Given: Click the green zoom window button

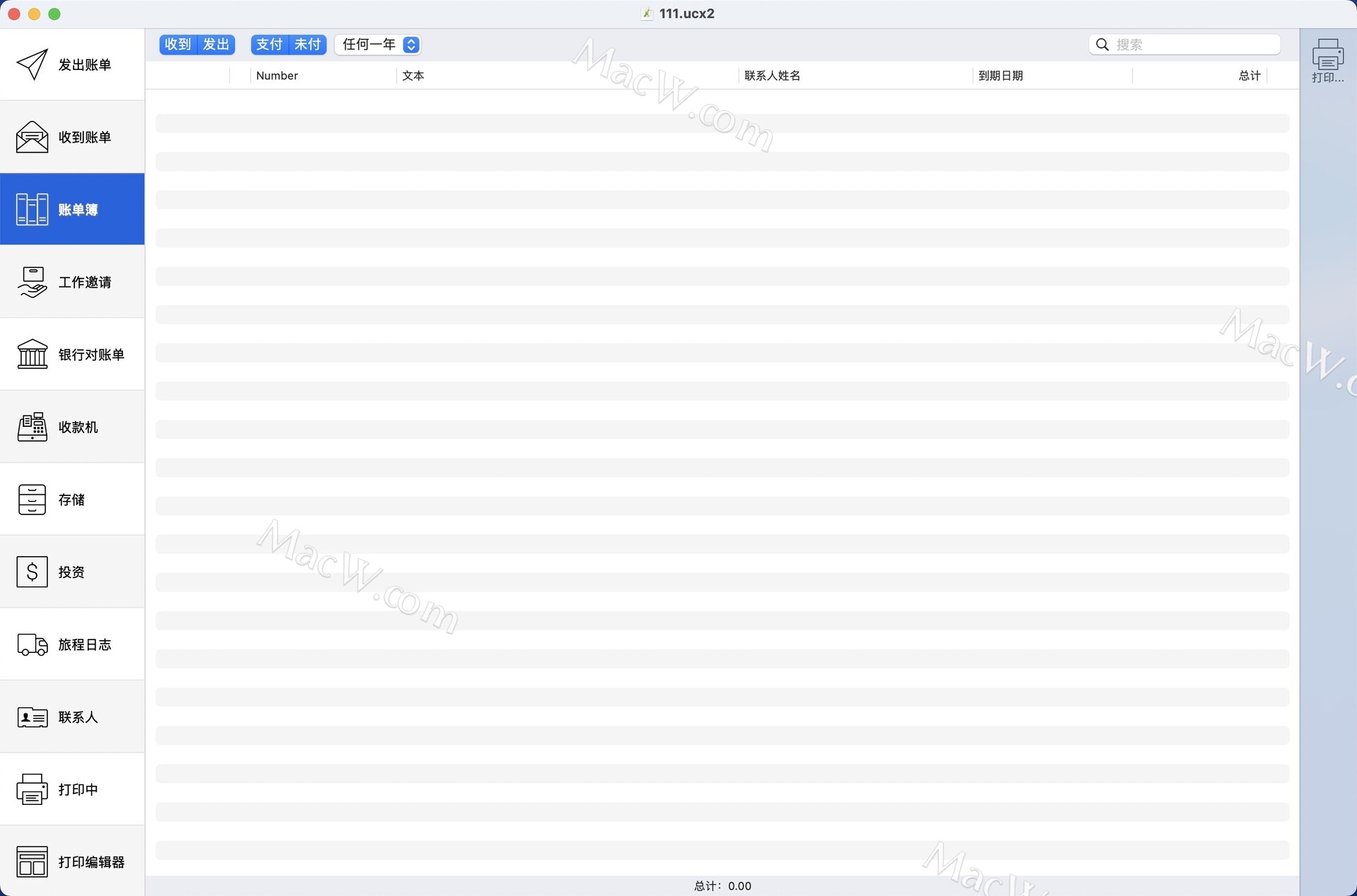Looking at the screenshot, I should pos(54,13).
